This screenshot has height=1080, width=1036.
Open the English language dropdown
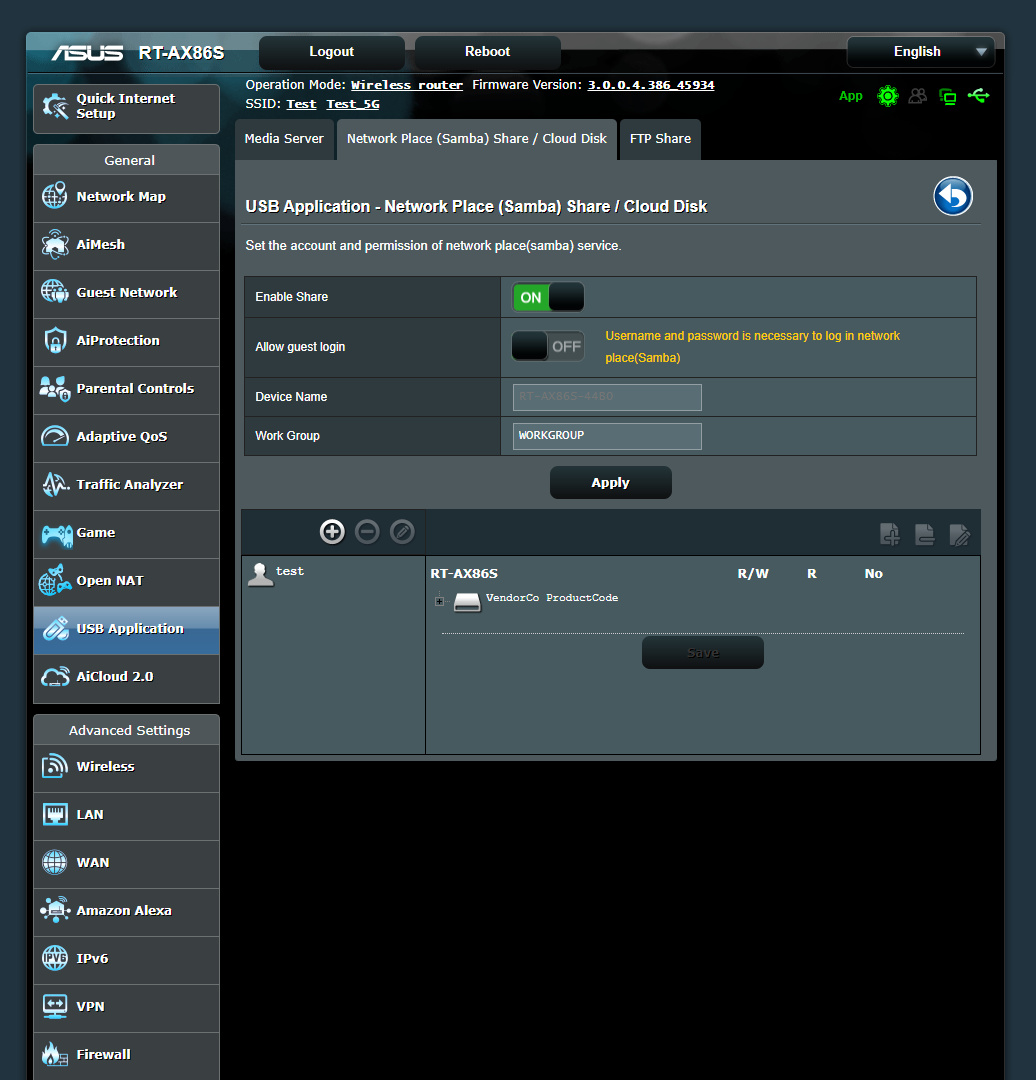tap(920, 52)
